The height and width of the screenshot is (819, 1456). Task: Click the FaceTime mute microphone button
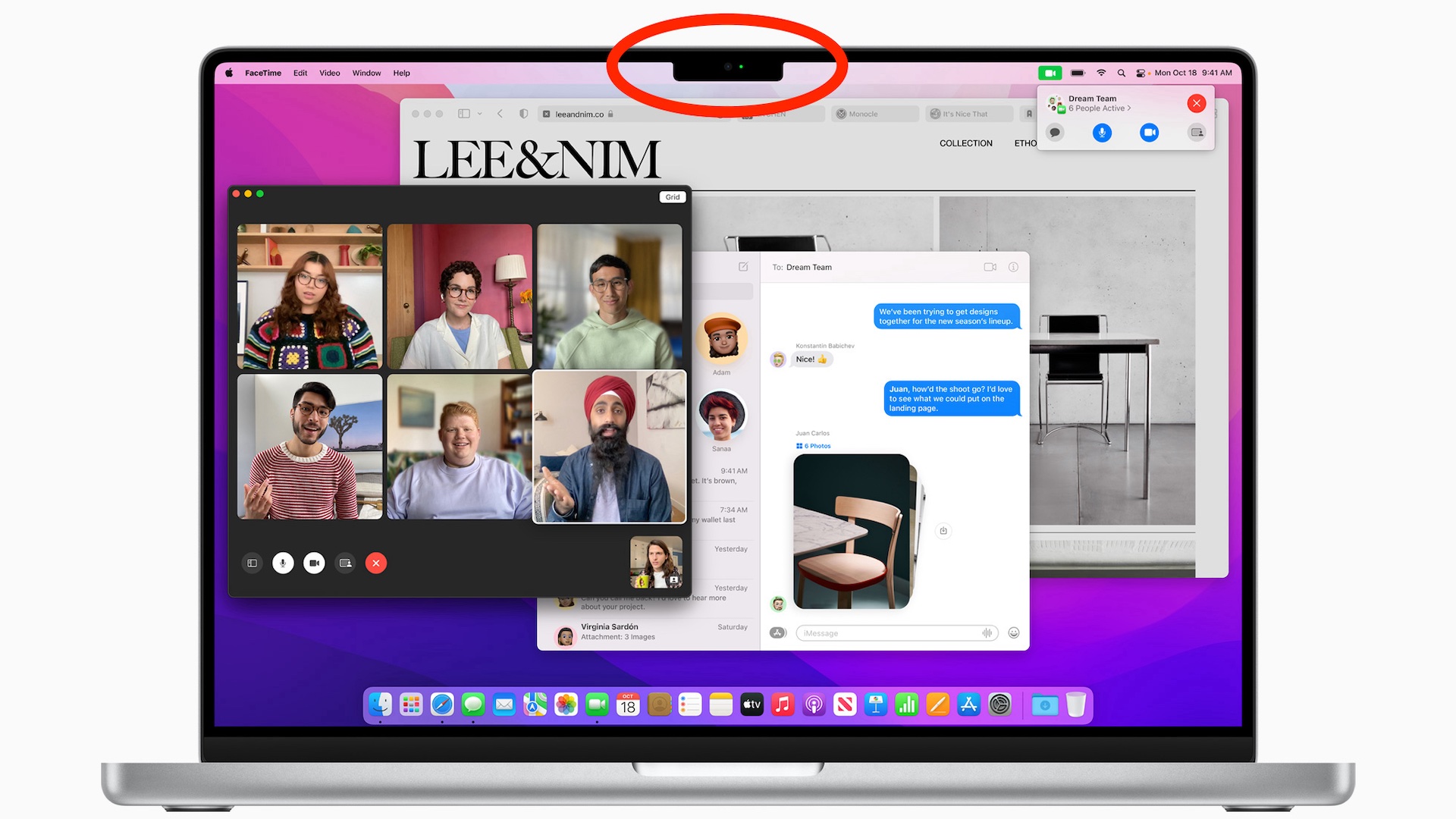click(283, 562)
